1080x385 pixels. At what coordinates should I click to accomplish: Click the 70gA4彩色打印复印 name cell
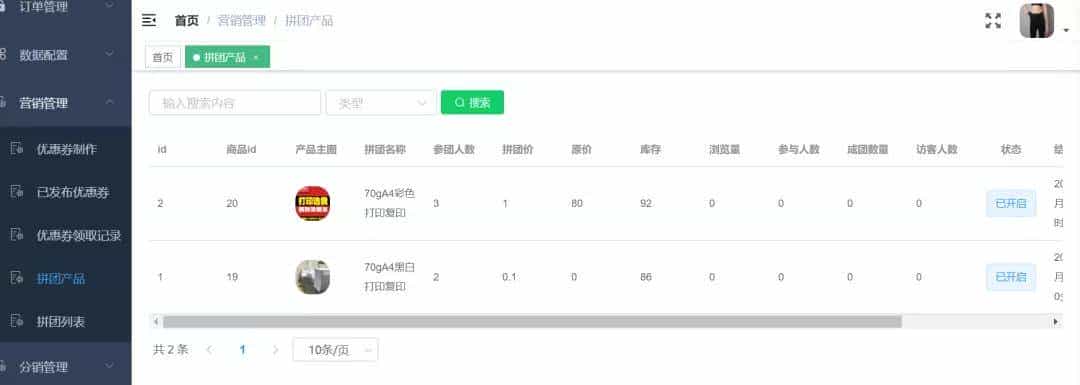390,203
